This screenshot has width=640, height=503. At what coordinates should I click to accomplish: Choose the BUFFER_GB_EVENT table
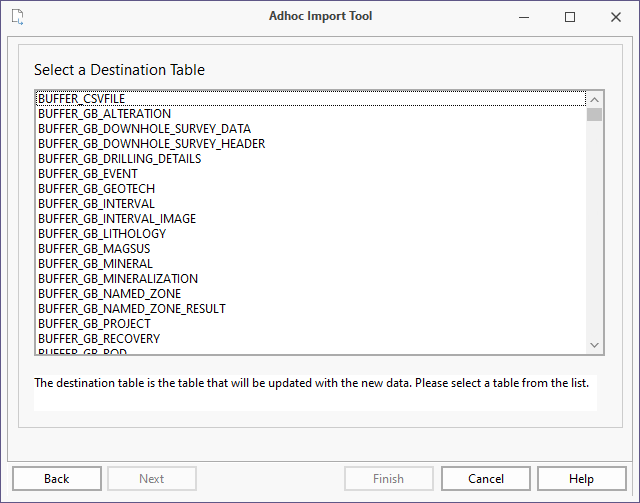pyautogui.click(x=88, y=174)
